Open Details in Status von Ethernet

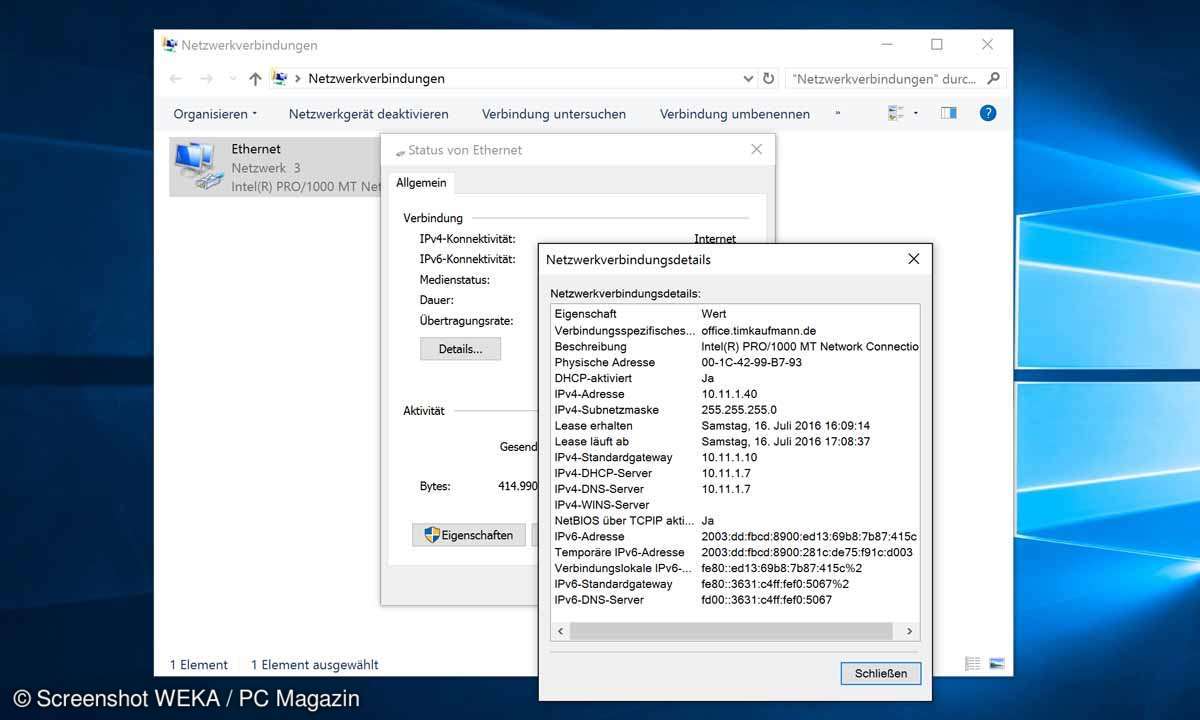pos(460,349)
